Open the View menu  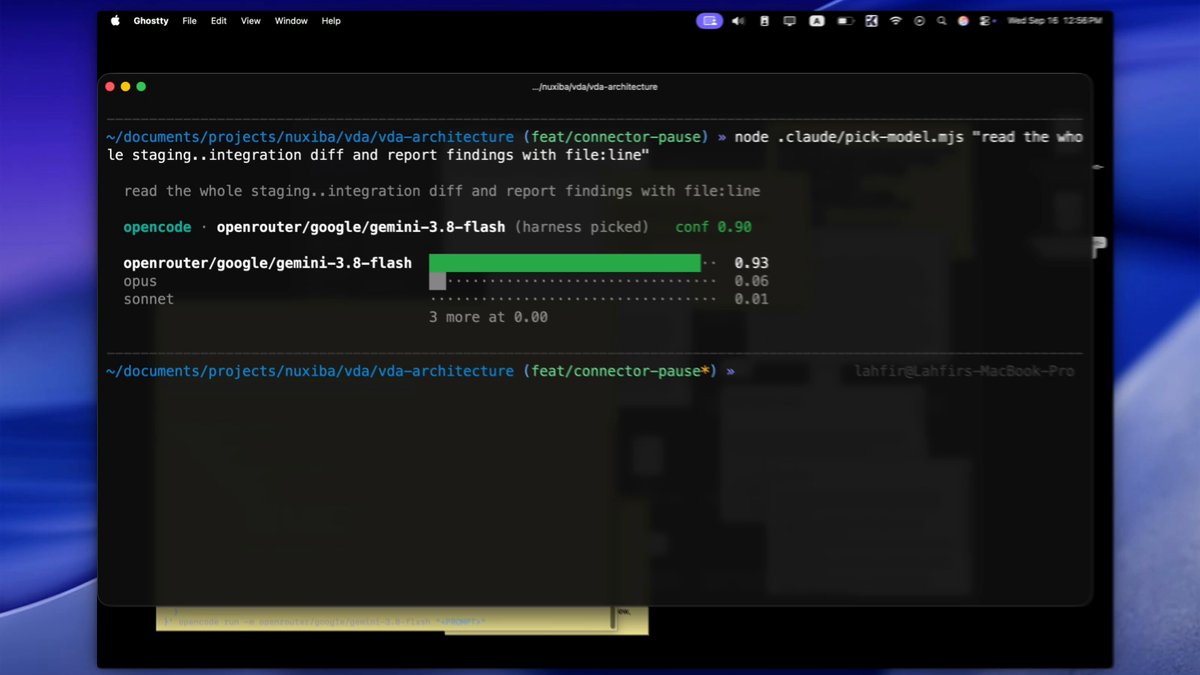[x=251, y=21]
